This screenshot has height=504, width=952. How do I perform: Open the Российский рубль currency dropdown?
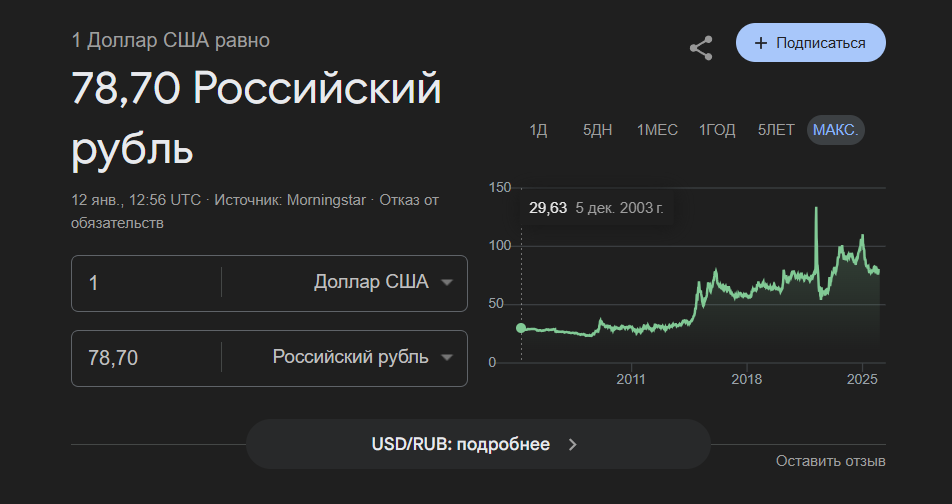[x=362, y=357]
